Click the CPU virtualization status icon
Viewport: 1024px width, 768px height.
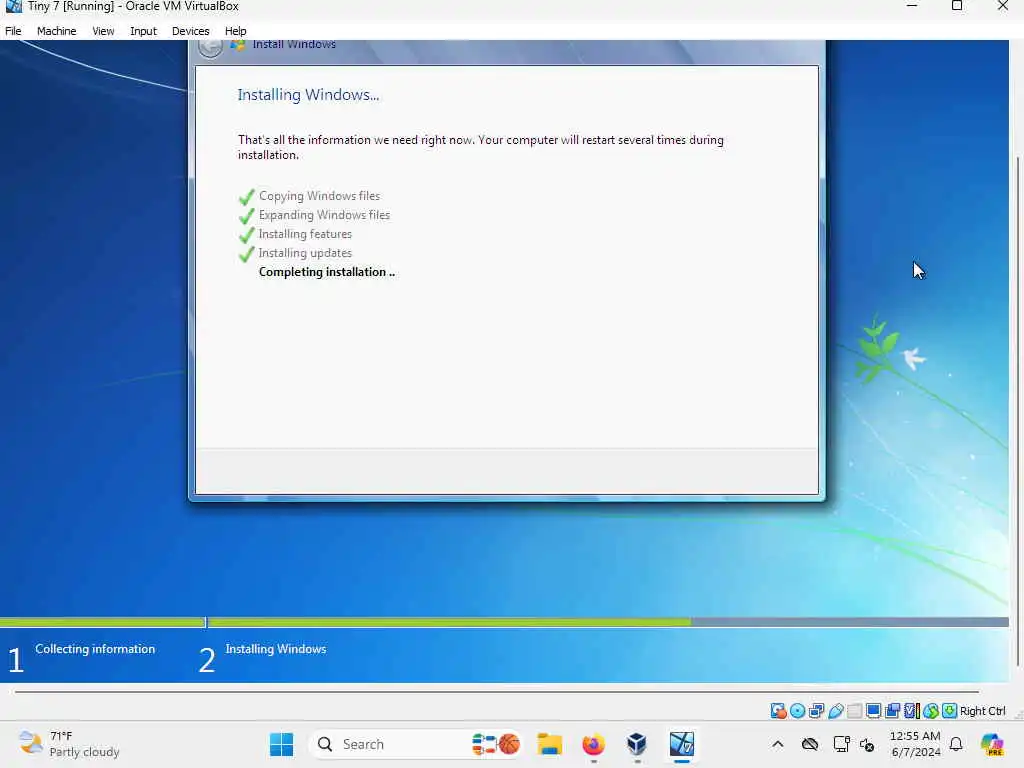912,711
